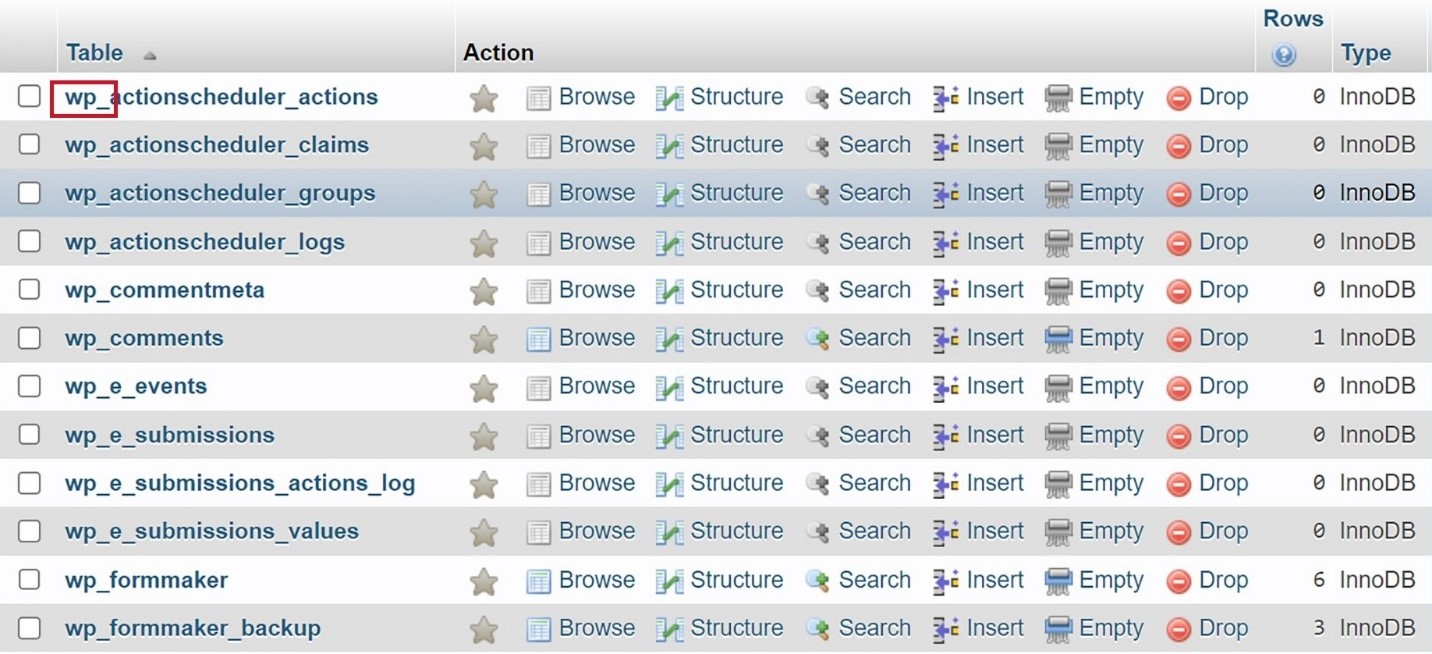The image size is (1432, 654).
Task: Click Browse icon for wp_comments
Action: click(538, 339)
